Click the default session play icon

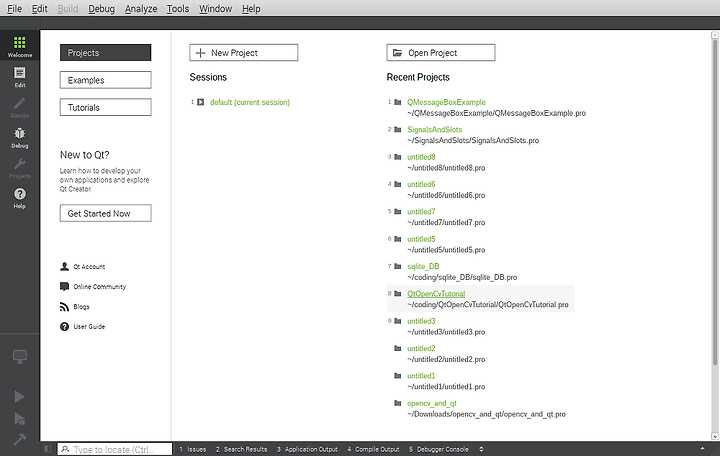coord(201,102)
